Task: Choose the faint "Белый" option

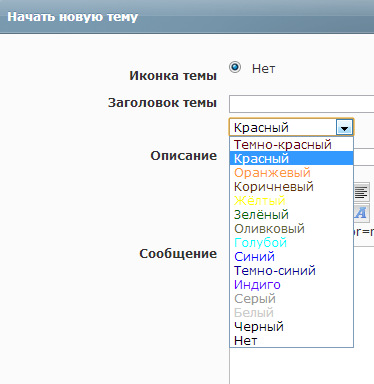Action: pyautogui.click(x=291, y=312)
